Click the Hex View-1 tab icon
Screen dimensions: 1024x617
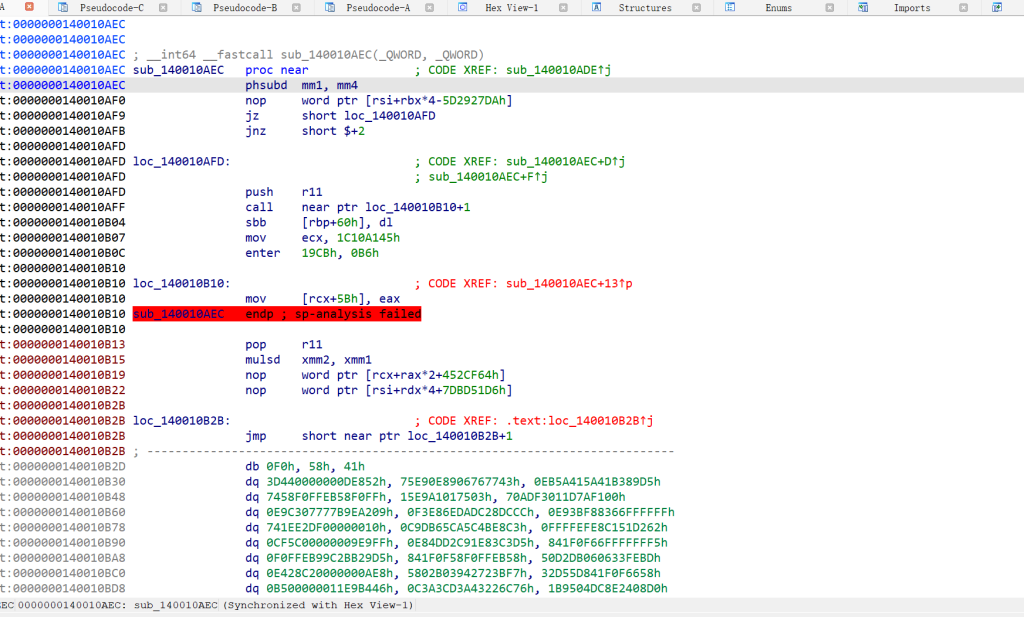tap(463, 8)
